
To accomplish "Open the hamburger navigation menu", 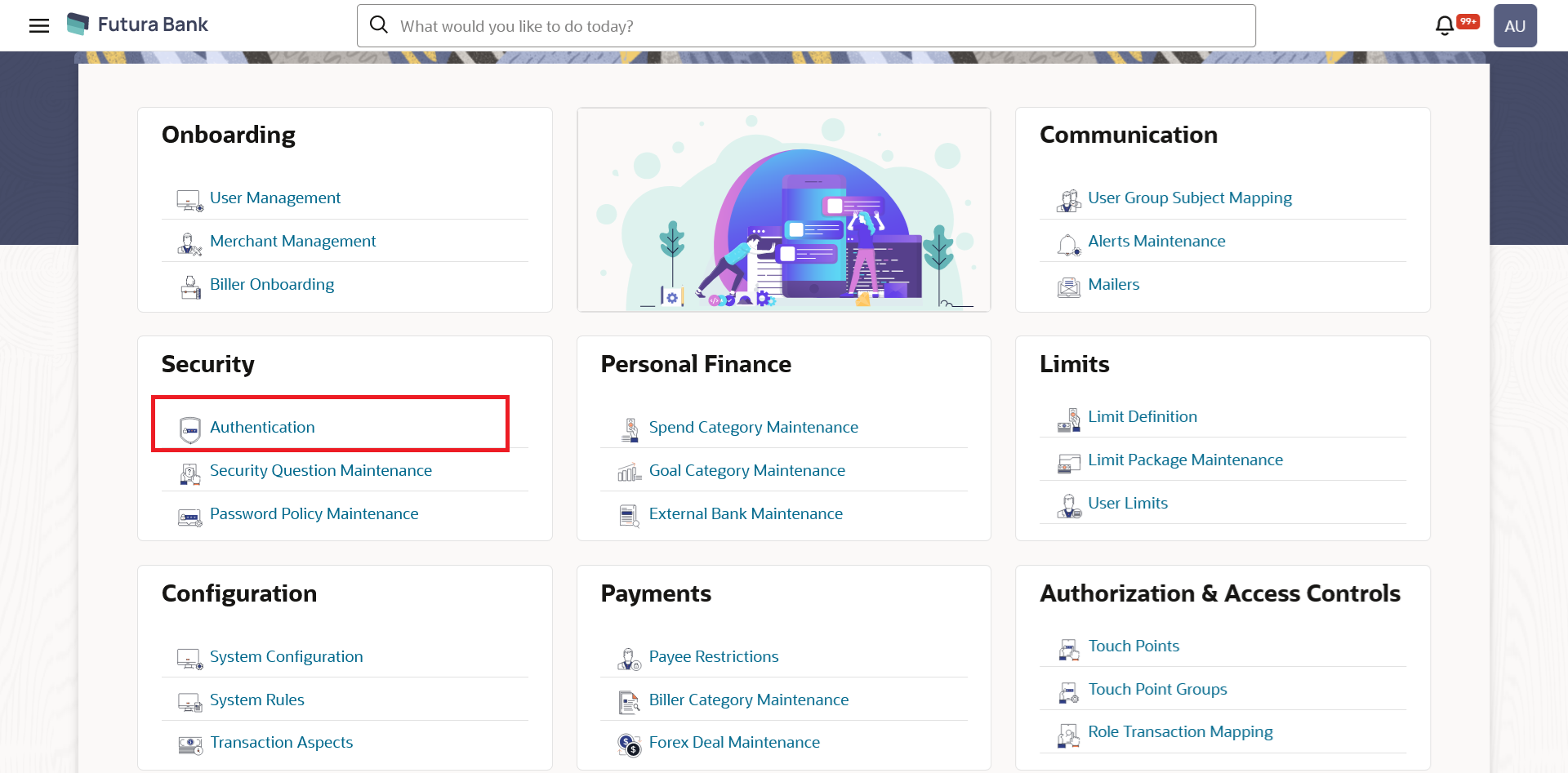I will pyautogui.click(x=39, y=26).
